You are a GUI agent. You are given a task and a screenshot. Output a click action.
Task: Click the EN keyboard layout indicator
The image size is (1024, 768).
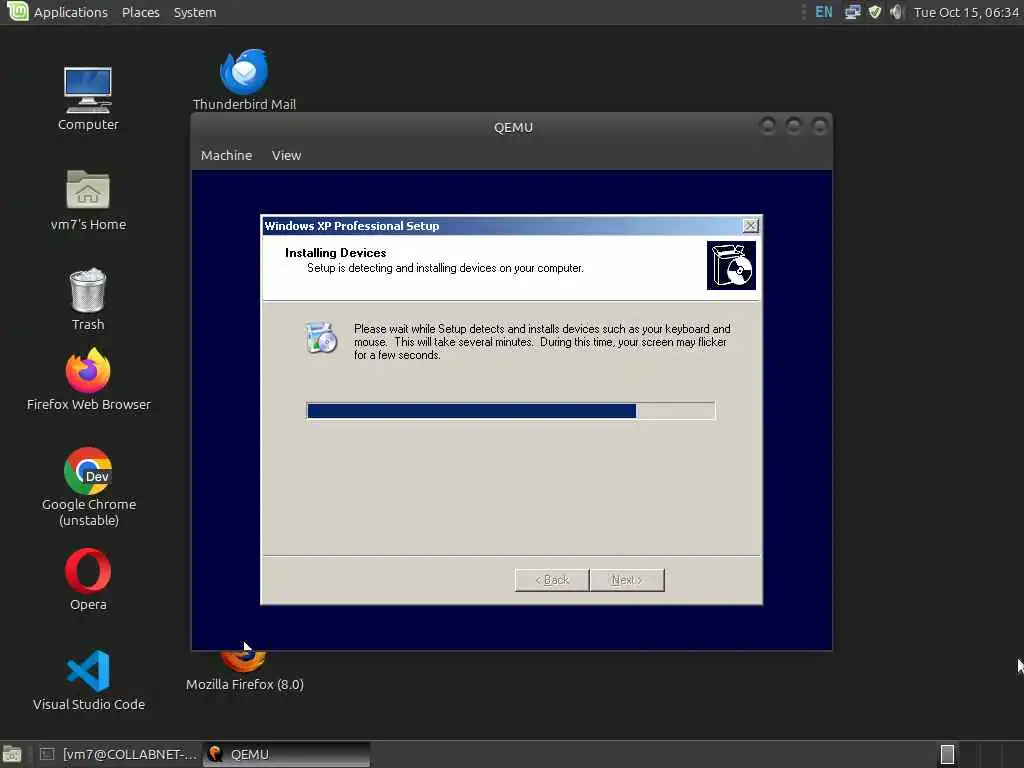[x=824, y=12]
